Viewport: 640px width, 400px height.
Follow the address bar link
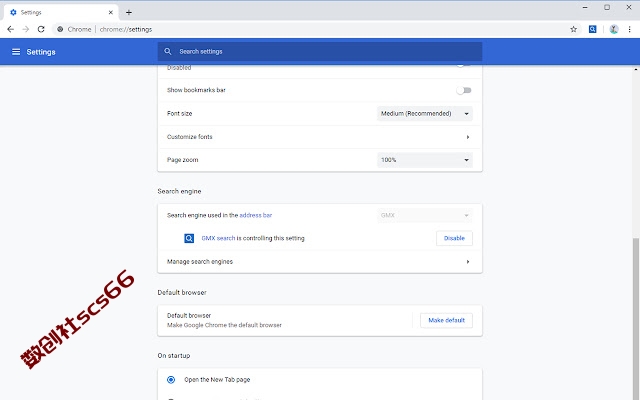tap(256, 215)
